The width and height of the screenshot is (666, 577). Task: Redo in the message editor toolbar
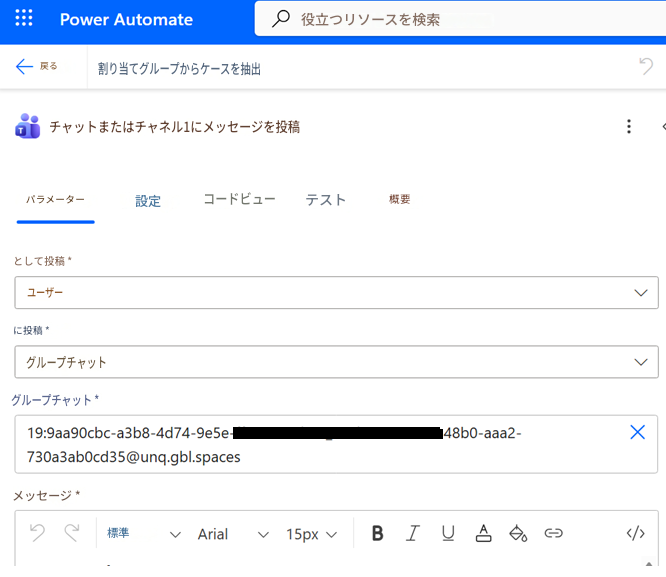click(x=72, y=532)
